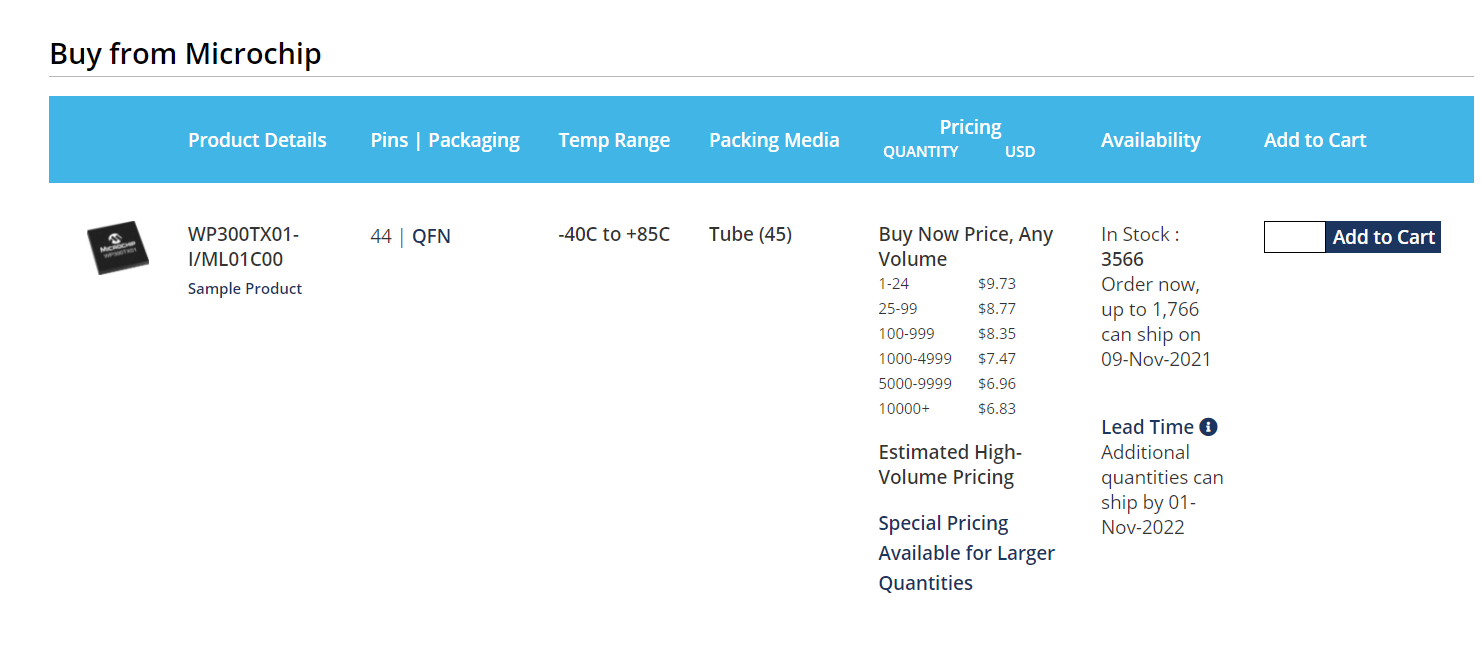Viewport: 1481px width, 662px height.
Task: Select the 10000+ quantity price tier
Action: pos(947,409)
